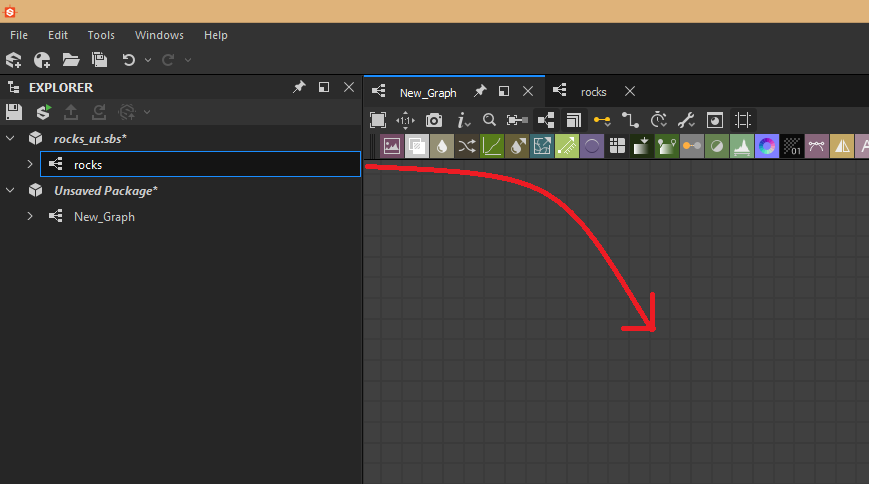The width and height of the screenshot is (869, 484).
Task: Undo the last action
Action: (129, 60)
